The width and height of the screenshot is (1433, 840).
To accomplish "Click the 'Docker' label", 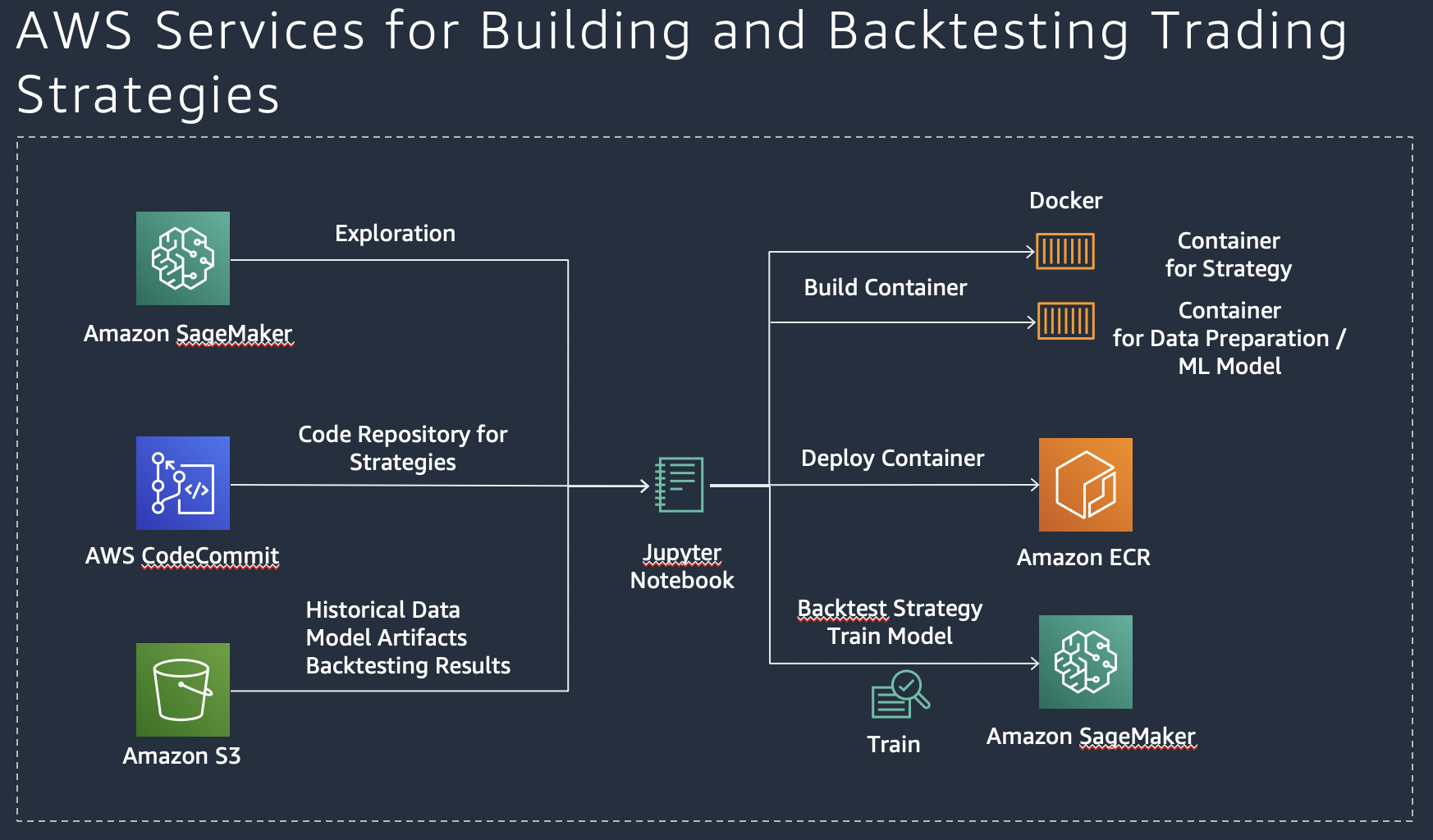I will (1065, 200).
